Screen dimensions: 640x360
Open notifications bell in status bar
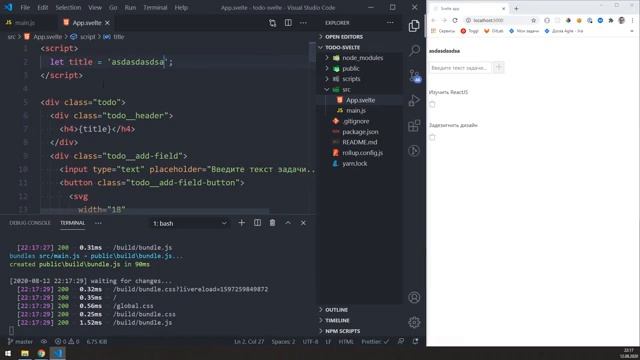point(416,342)
